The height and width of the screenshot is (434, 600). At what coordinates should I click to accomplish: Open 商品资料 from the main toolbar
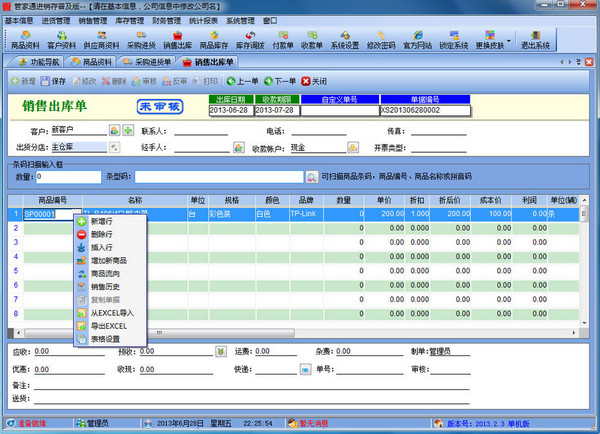(x=25, y=39)
